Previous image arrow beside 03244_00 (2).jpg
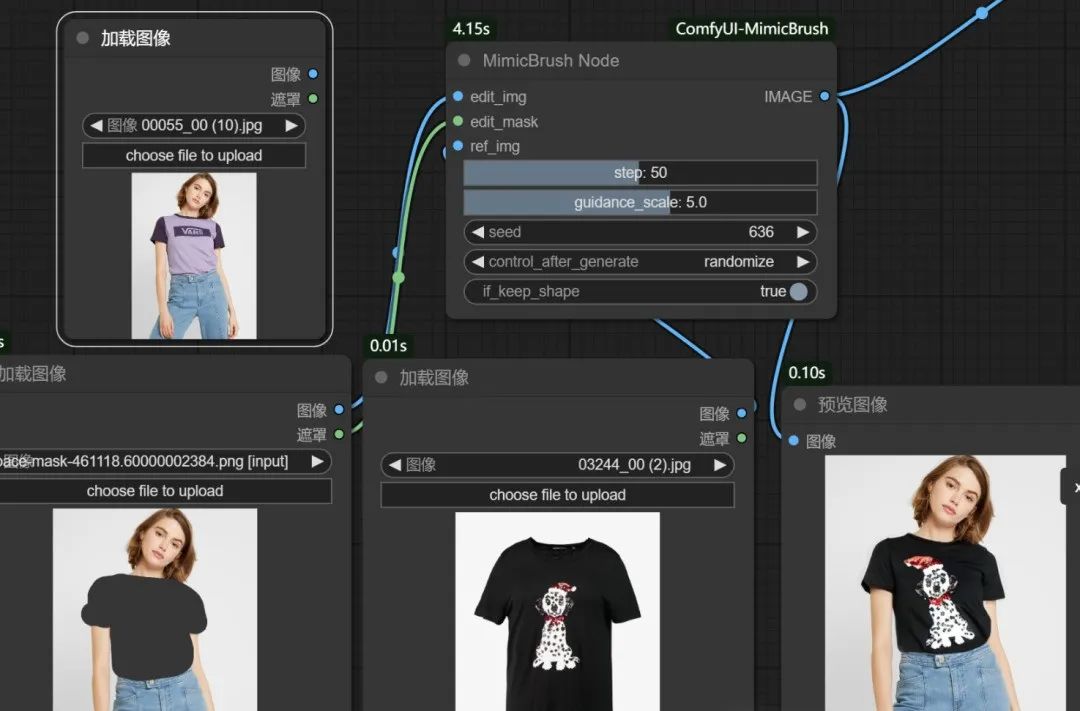 click(395, 465)
